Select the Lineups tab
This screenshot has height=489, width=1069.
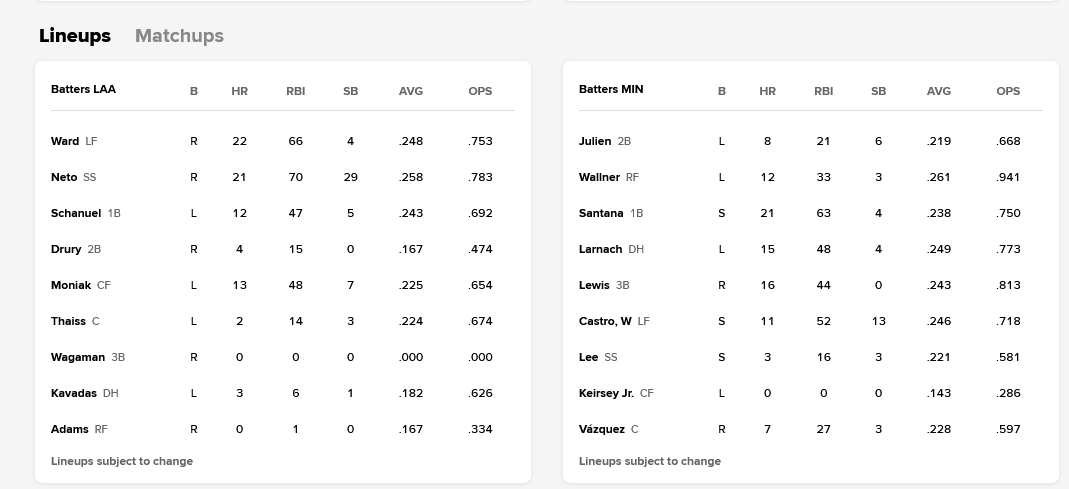(75, 36)
